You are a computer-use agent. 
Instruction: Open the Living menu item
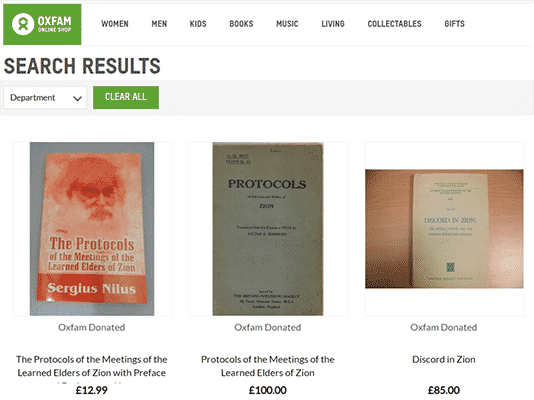333,24
